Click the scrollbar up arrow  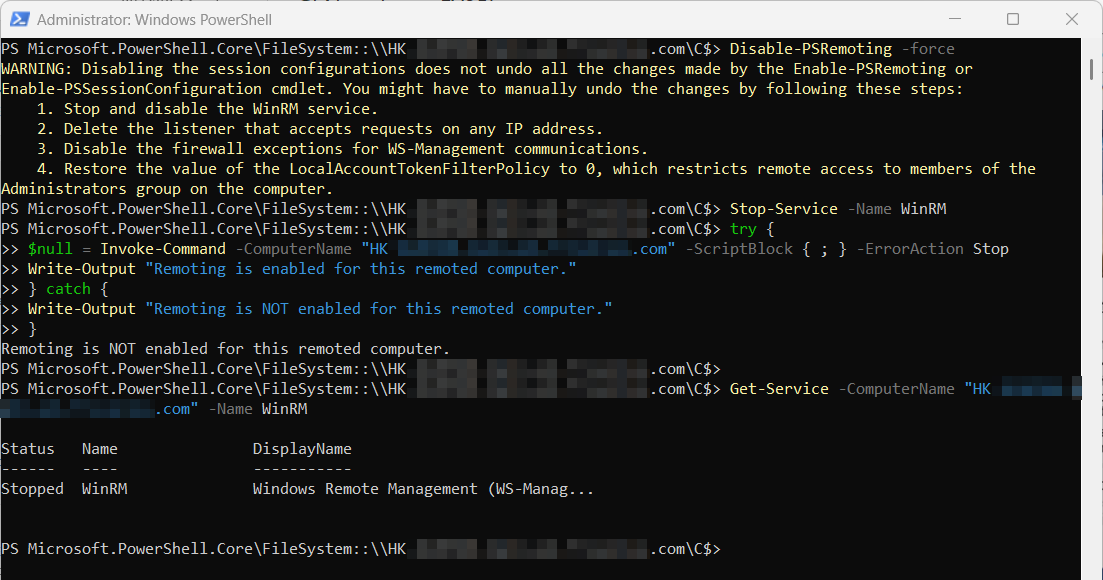(x=1092, y=48)
